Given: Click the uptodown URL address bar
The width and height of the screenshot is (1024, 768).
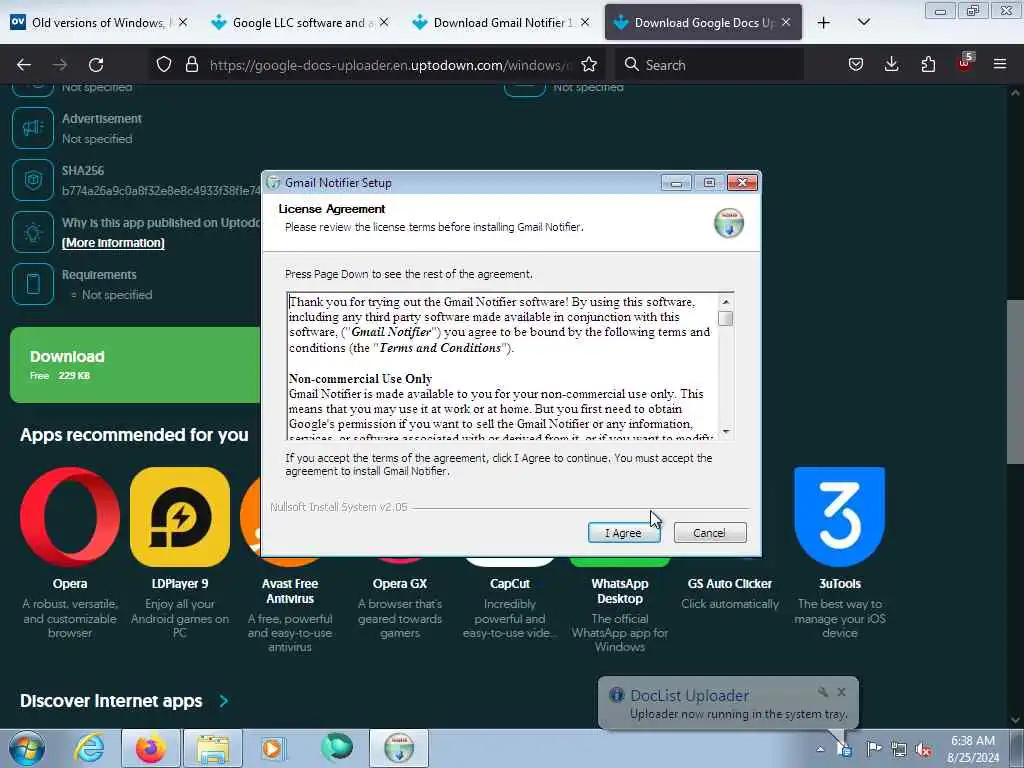Looking at the screenshot, I should coord(390,65).
